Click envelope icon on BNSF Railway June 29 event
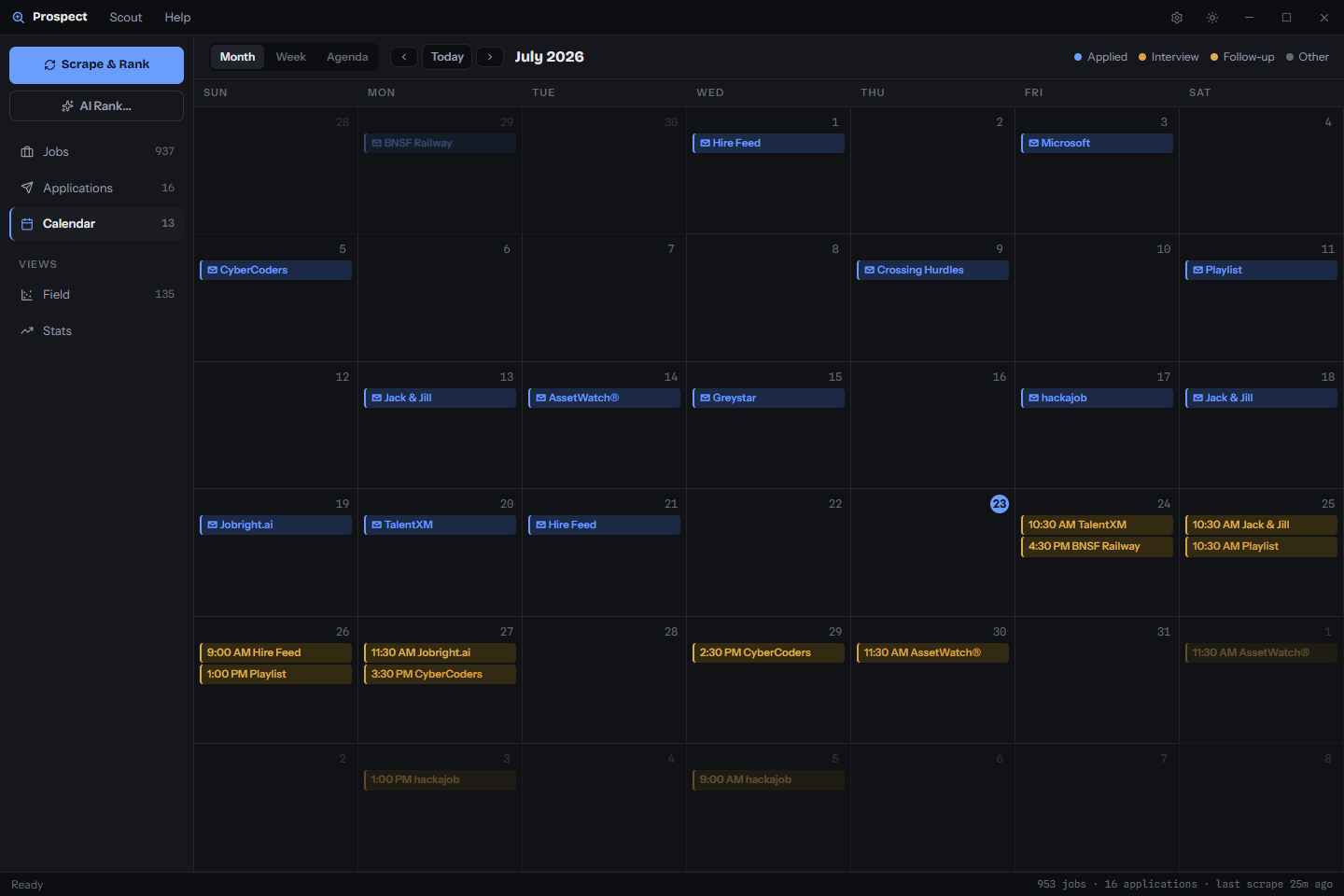The image size is (1344, 896). tap(376, 144)
